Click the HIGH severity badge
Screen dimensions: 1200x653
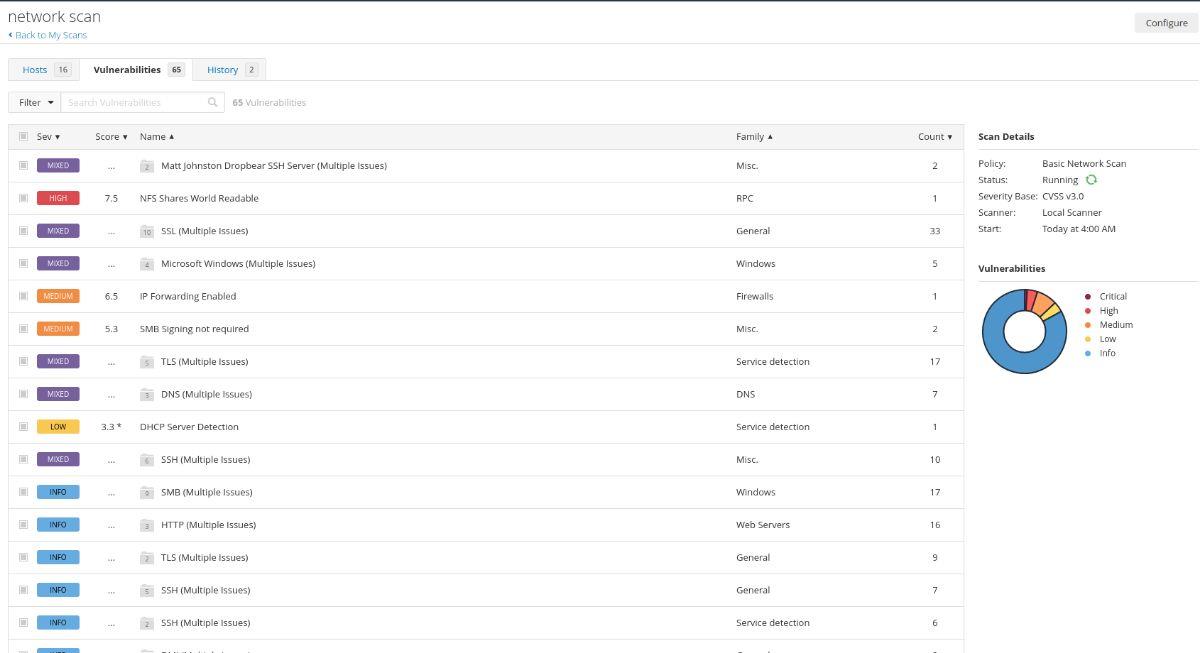58,198
